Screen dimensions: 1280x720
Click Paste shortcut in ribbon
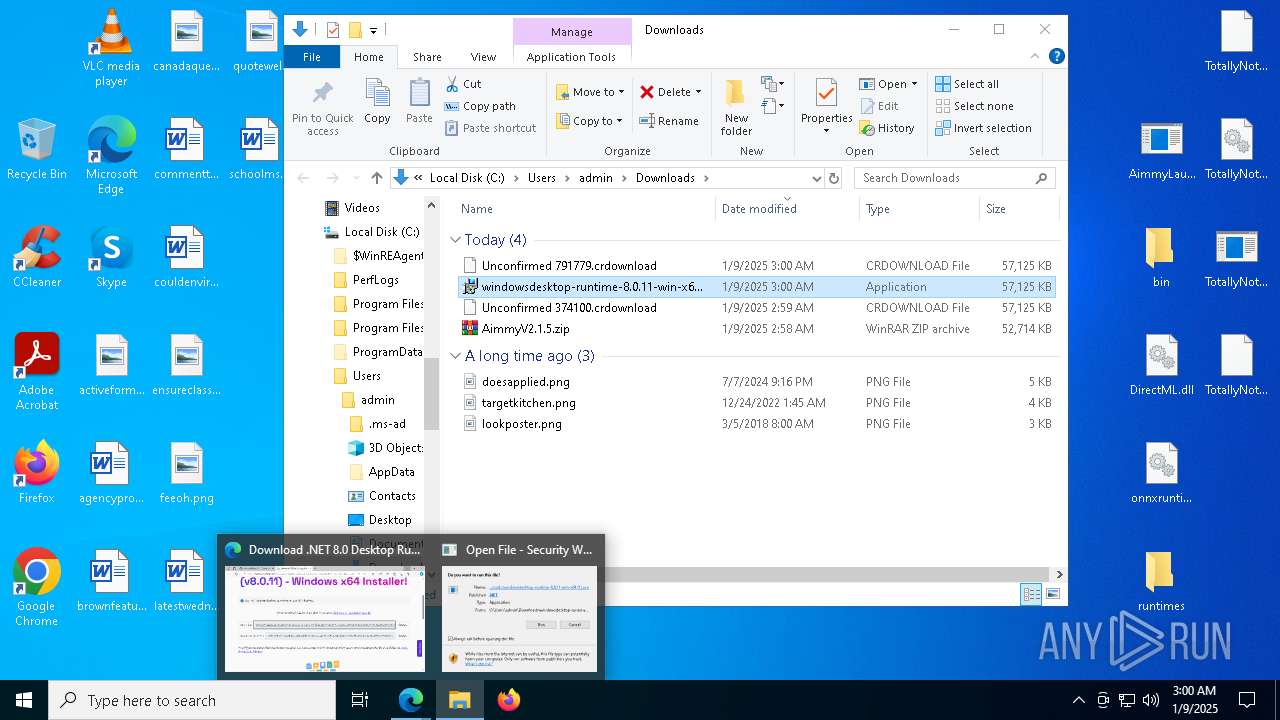(x=490, y=128)
